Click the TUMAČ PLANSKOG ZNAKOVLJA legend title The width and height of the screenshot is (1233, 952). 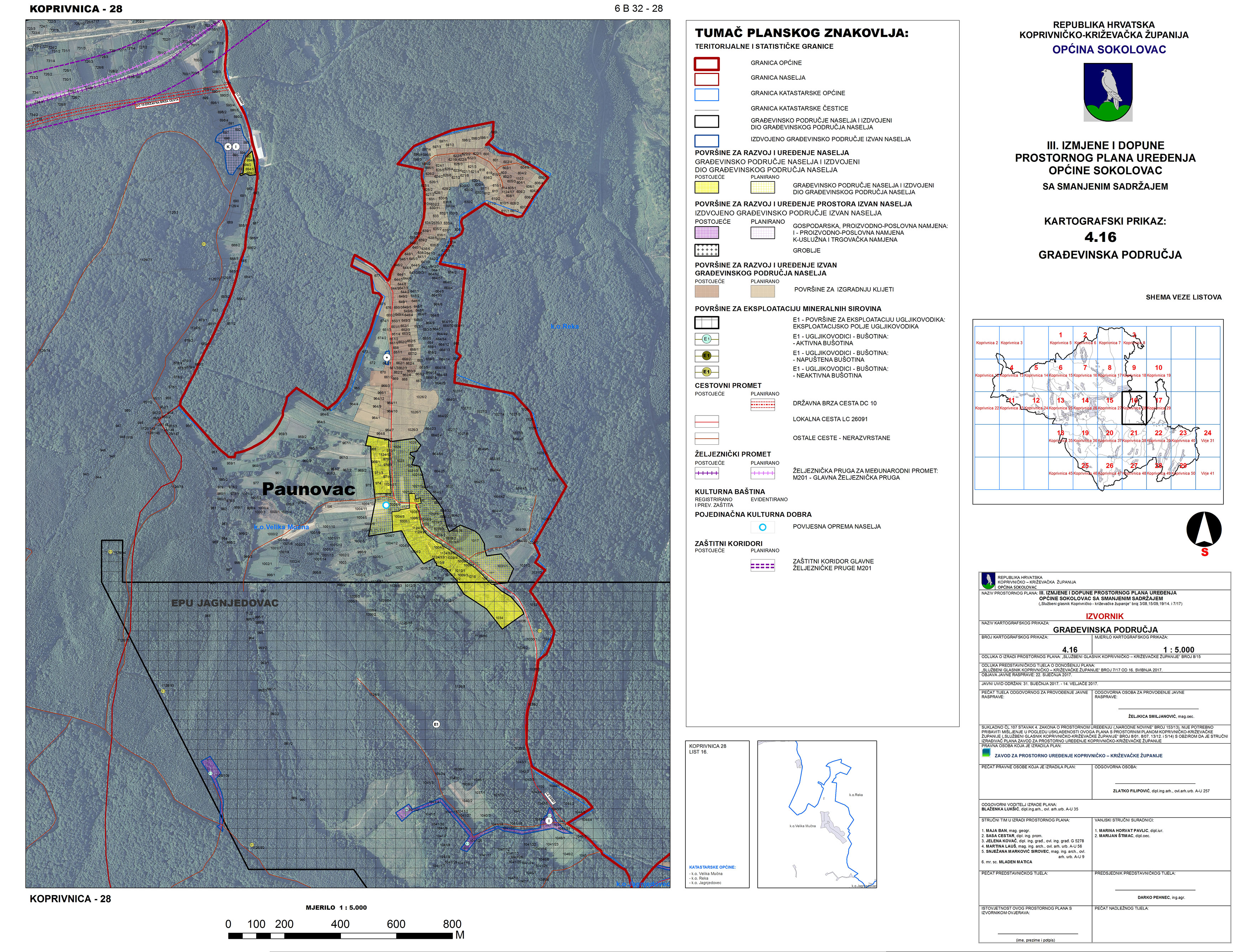pyautogui.click(x=801, y=33)
